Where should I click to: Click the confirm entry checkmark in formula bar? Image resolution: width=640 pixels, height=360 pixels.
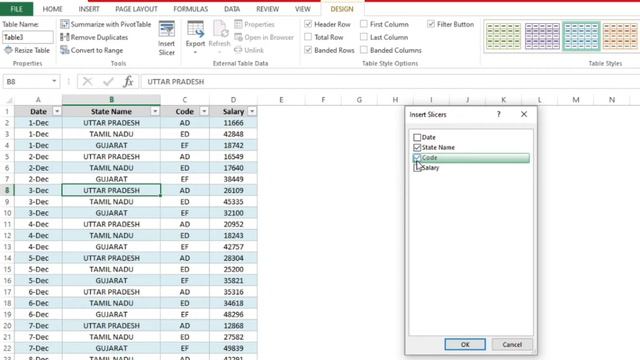click(108, 82)
